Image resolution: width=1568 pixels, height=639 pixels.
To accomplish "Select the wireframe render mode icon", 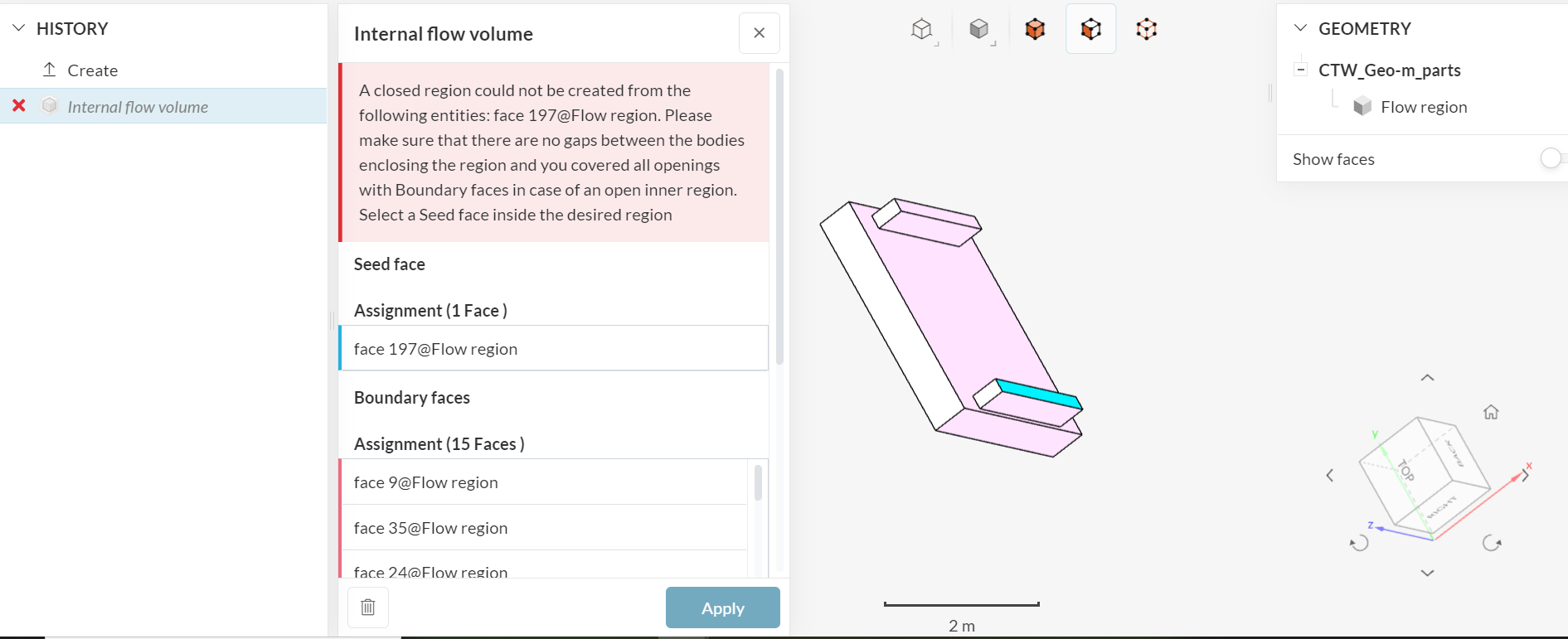I will click(923, 27).
